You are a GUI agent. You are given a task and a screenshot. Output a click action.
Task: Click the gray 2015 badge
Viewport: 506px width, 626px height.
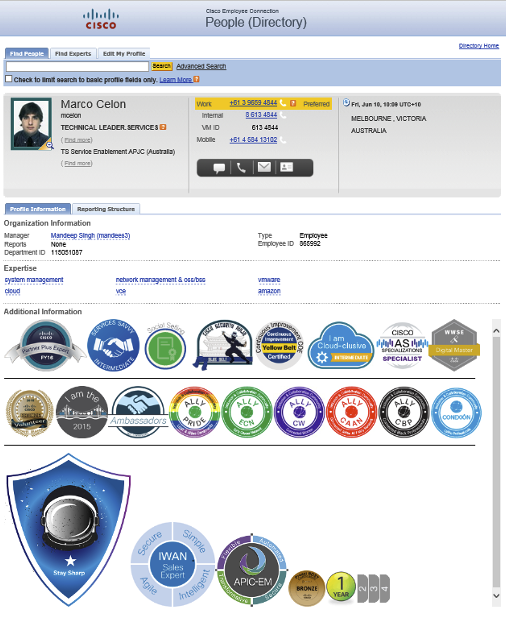pos(82,412)
